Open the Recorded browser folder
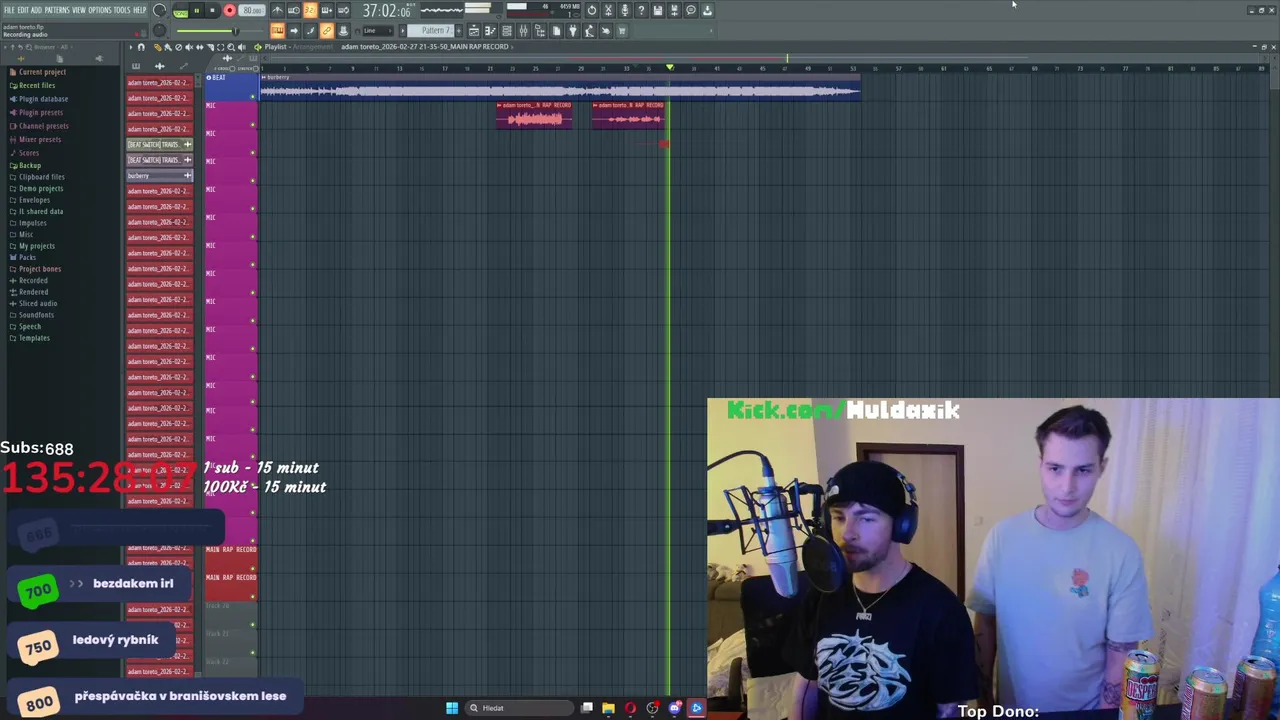 (x=33, y=280)
